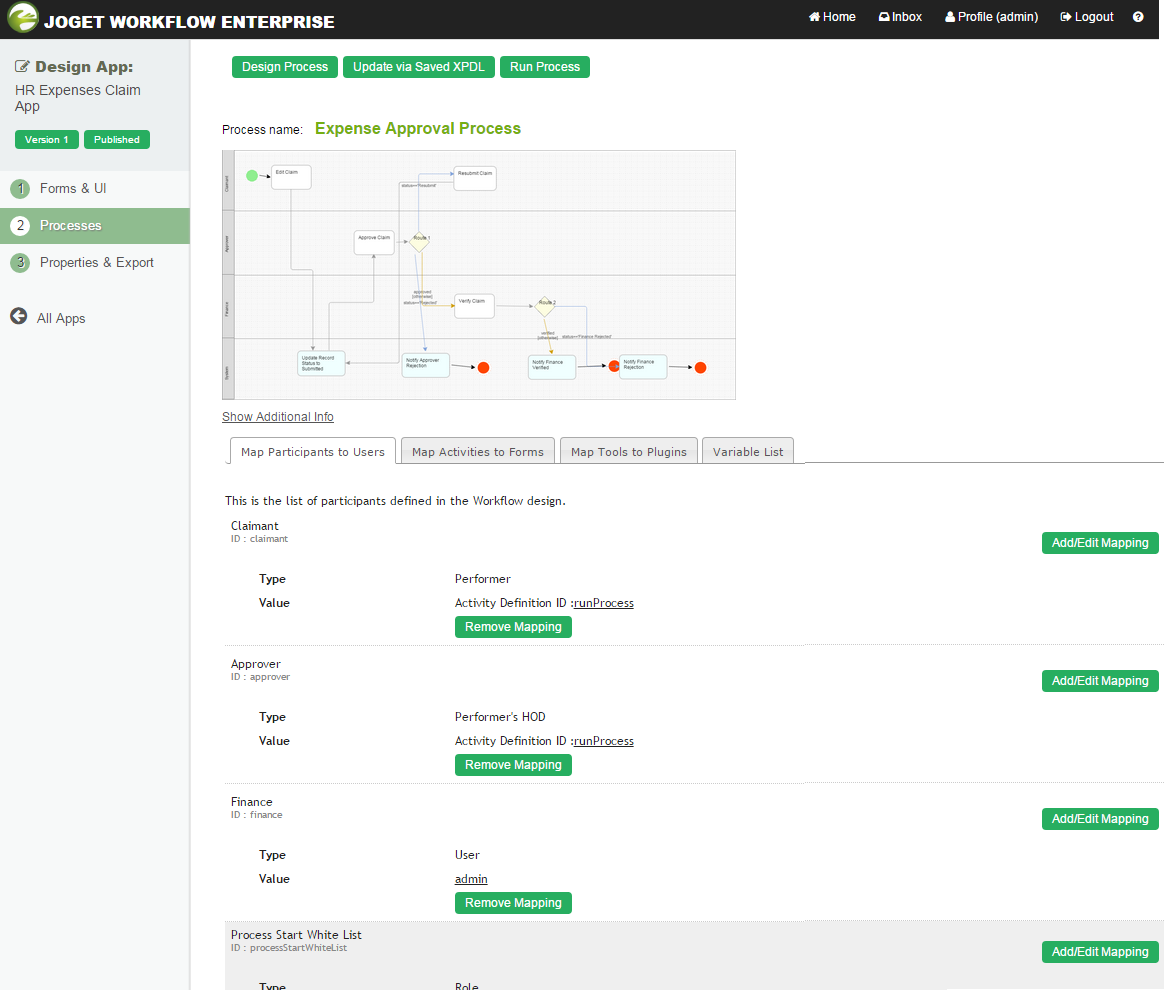Switch to Map Activities to Forms tab

pyautogui.click(x=478, y=452)
